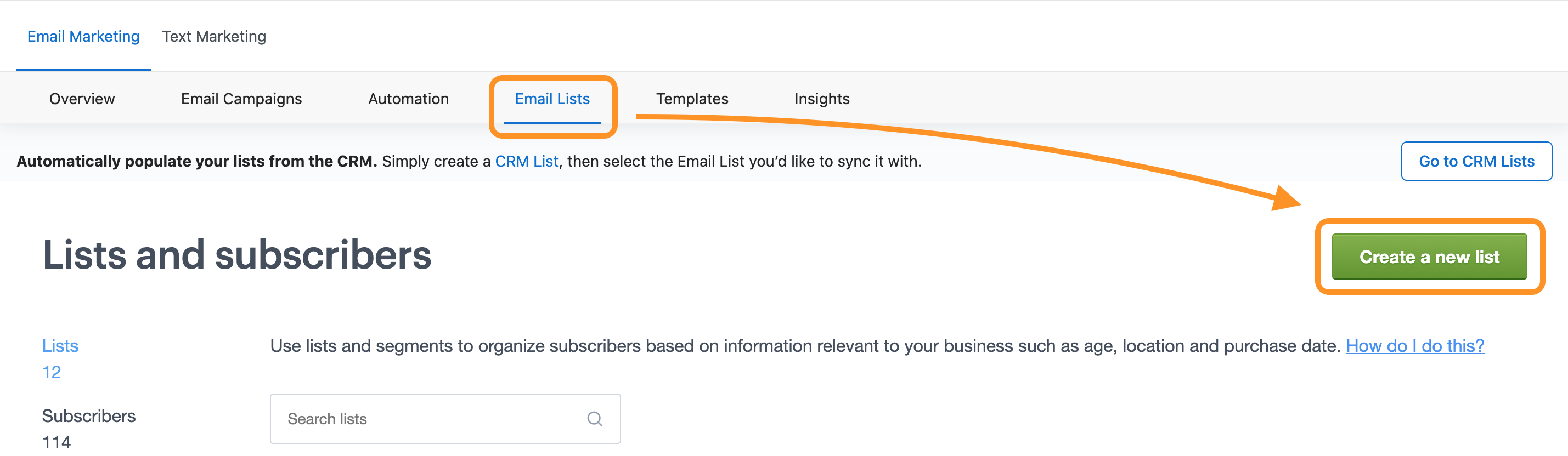Go to the Overview section

82,99
